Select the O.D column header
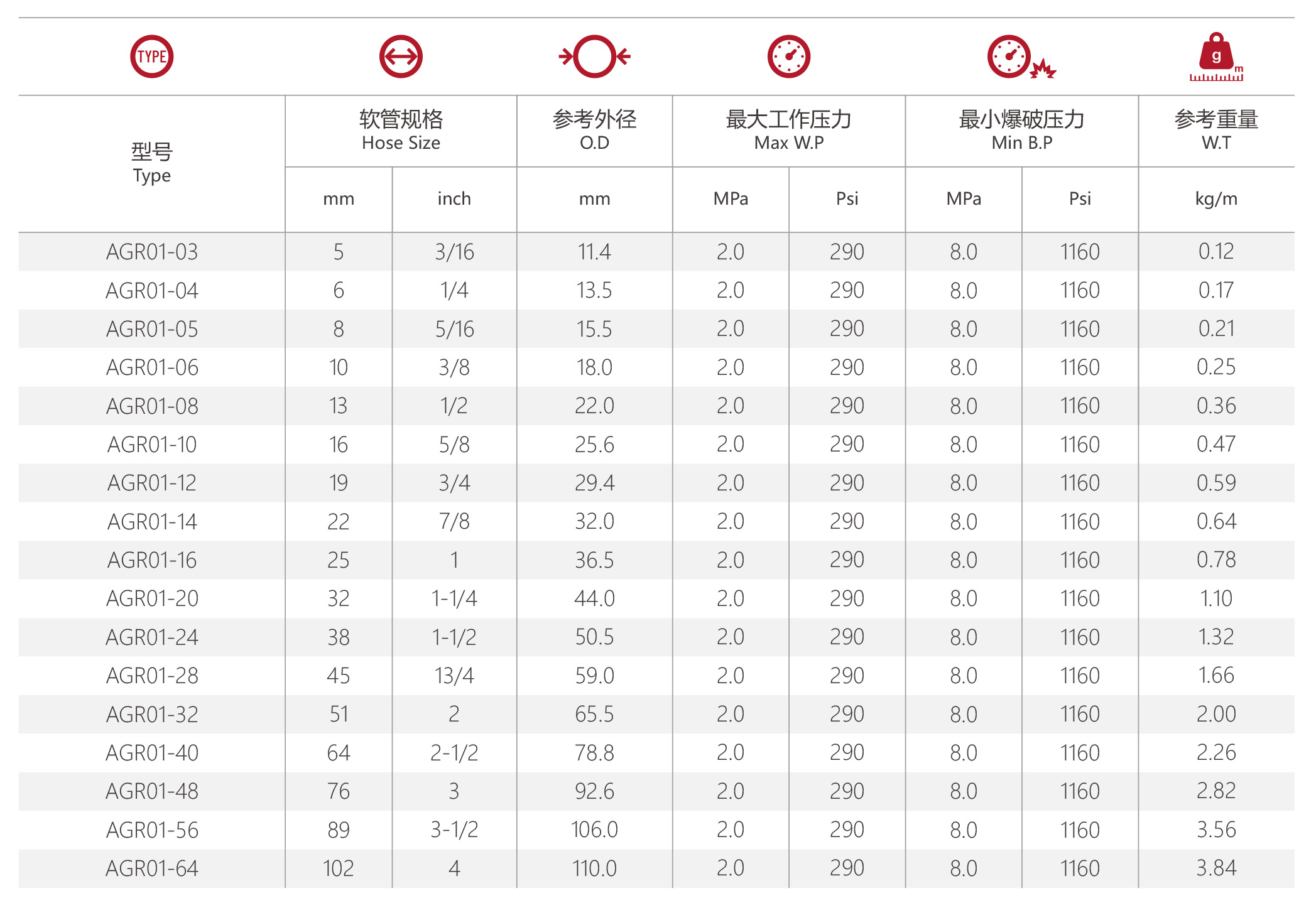This screenshot has width=1316, height=908. click(x=594, y=131)
